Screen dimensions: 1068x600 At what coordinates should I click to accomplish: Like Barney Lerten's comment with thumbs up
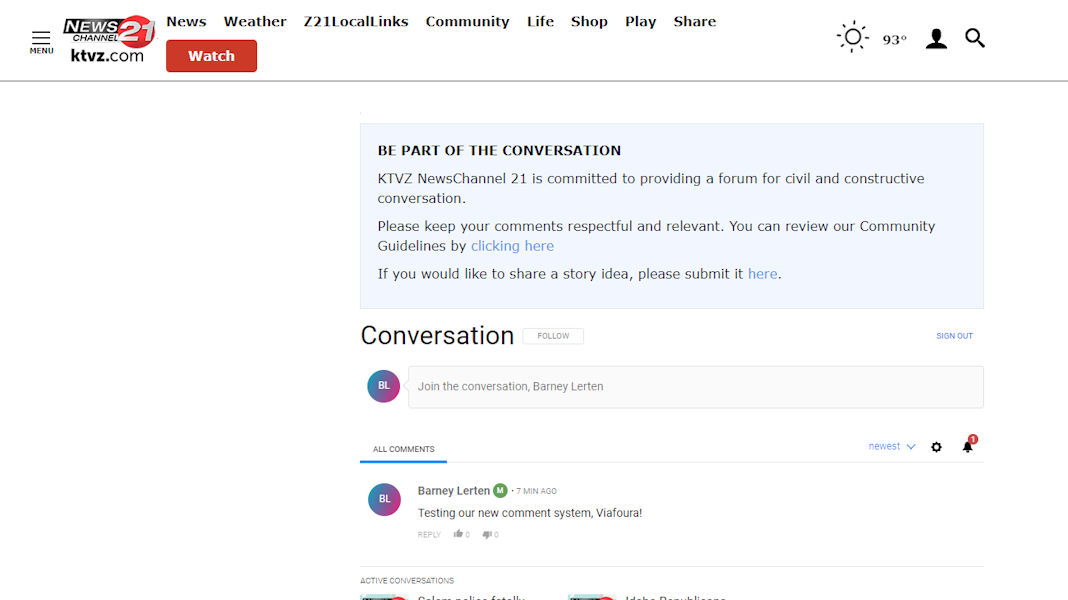click(x=459, y=534)
